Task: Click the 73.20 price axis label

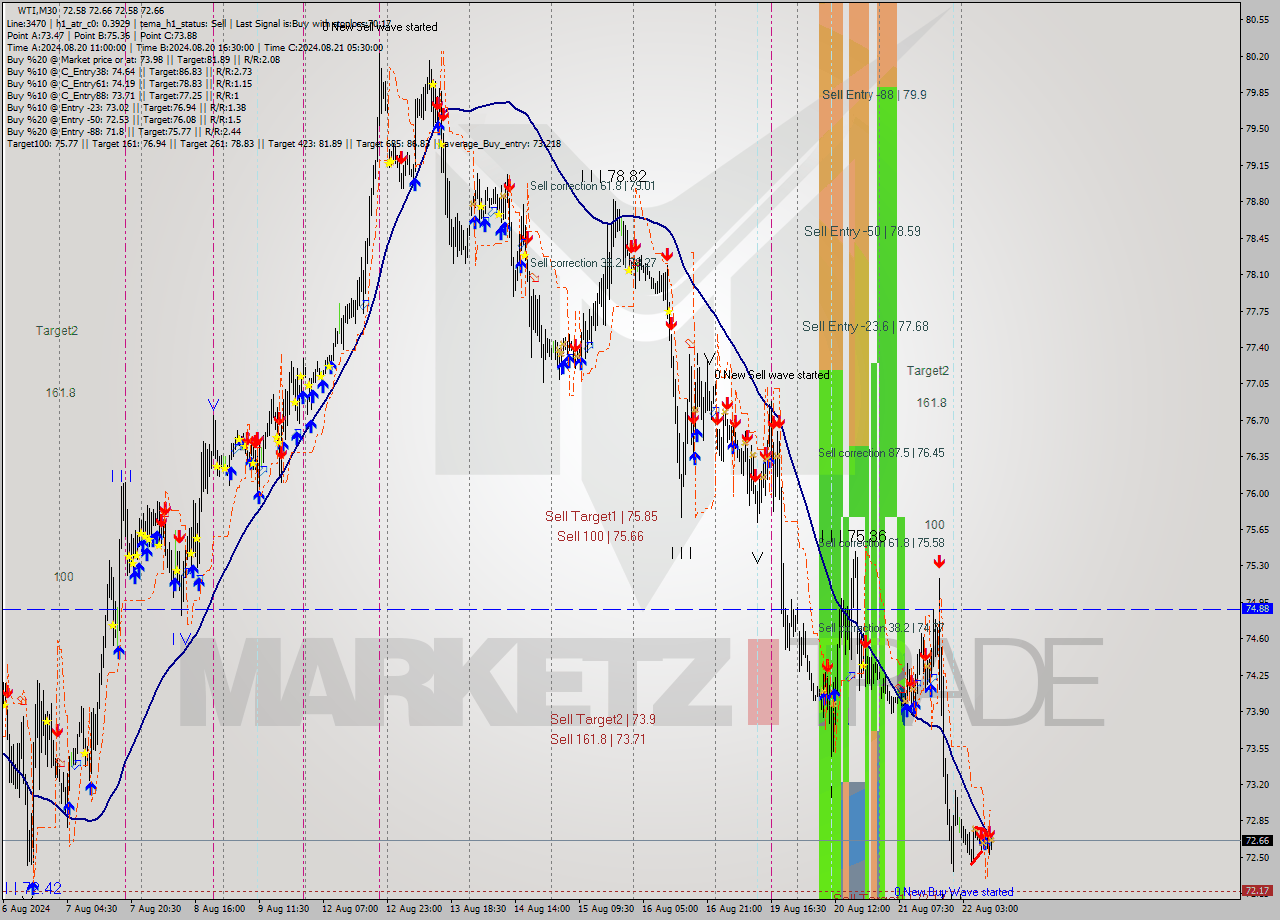Action: tap(1257, 785)
